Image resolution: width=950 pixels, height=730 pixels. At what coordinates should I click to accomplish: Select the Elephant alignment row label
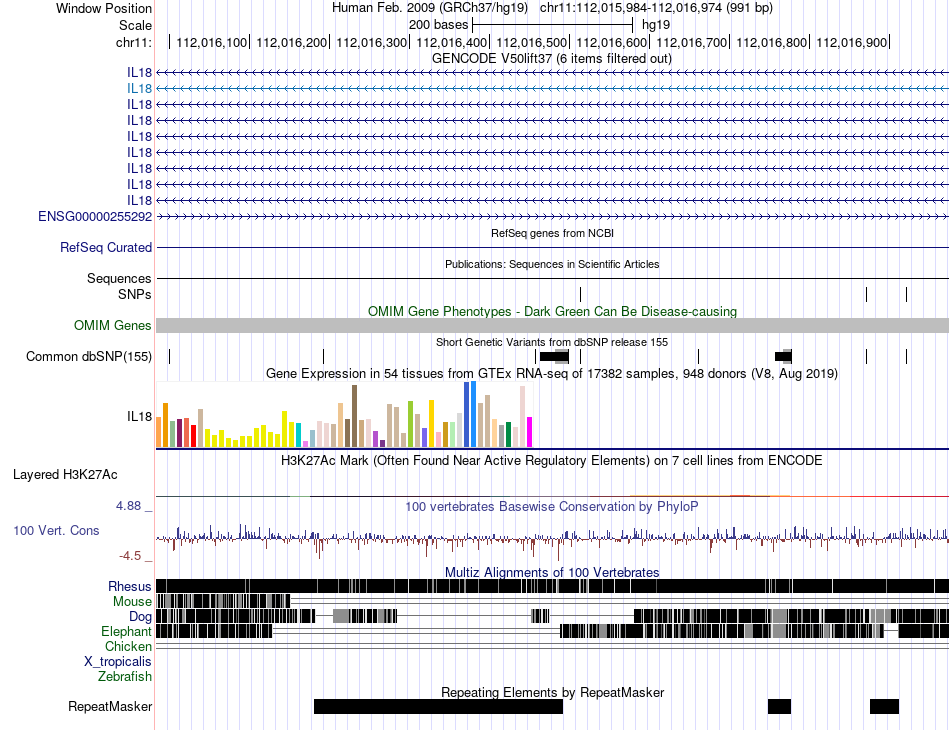point(126,631)
